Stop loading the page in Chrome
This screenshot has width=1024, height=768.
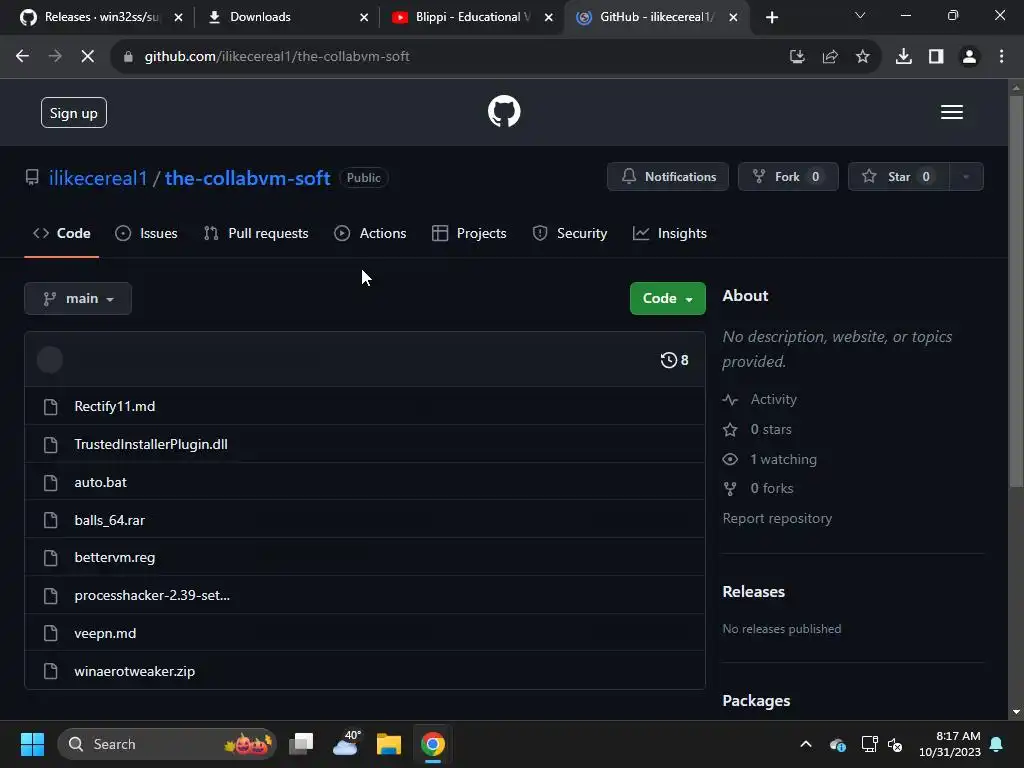[x=88, y=56]
